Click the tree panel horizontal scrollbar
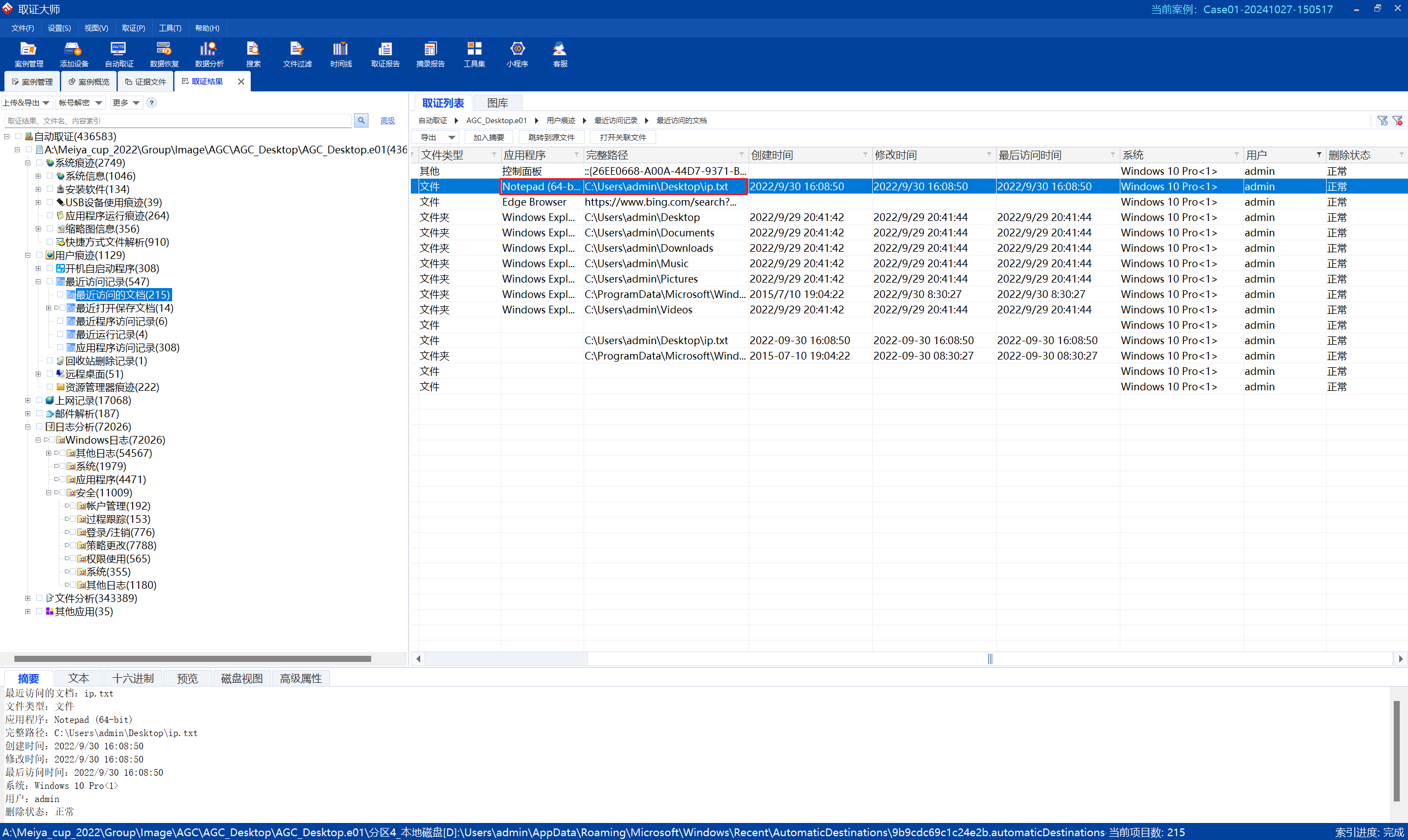Viewport: 1408px width, 840px height. [193, 659]
